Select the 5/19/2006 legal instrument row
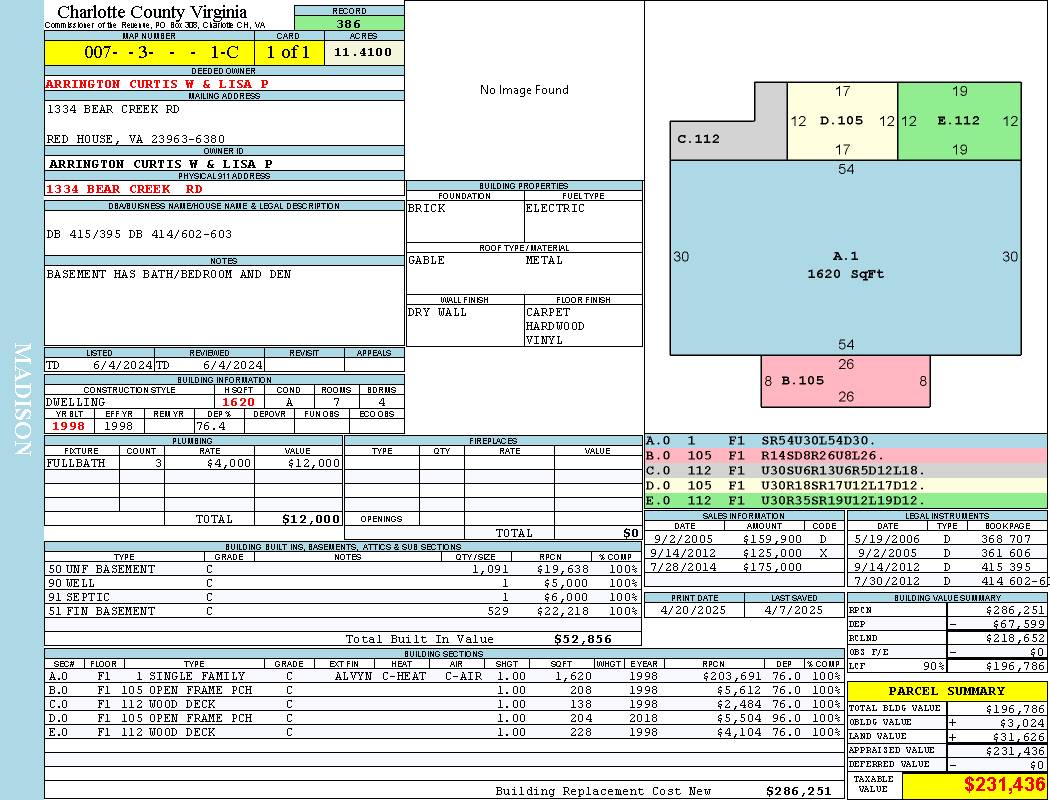 tap(947, 539)
